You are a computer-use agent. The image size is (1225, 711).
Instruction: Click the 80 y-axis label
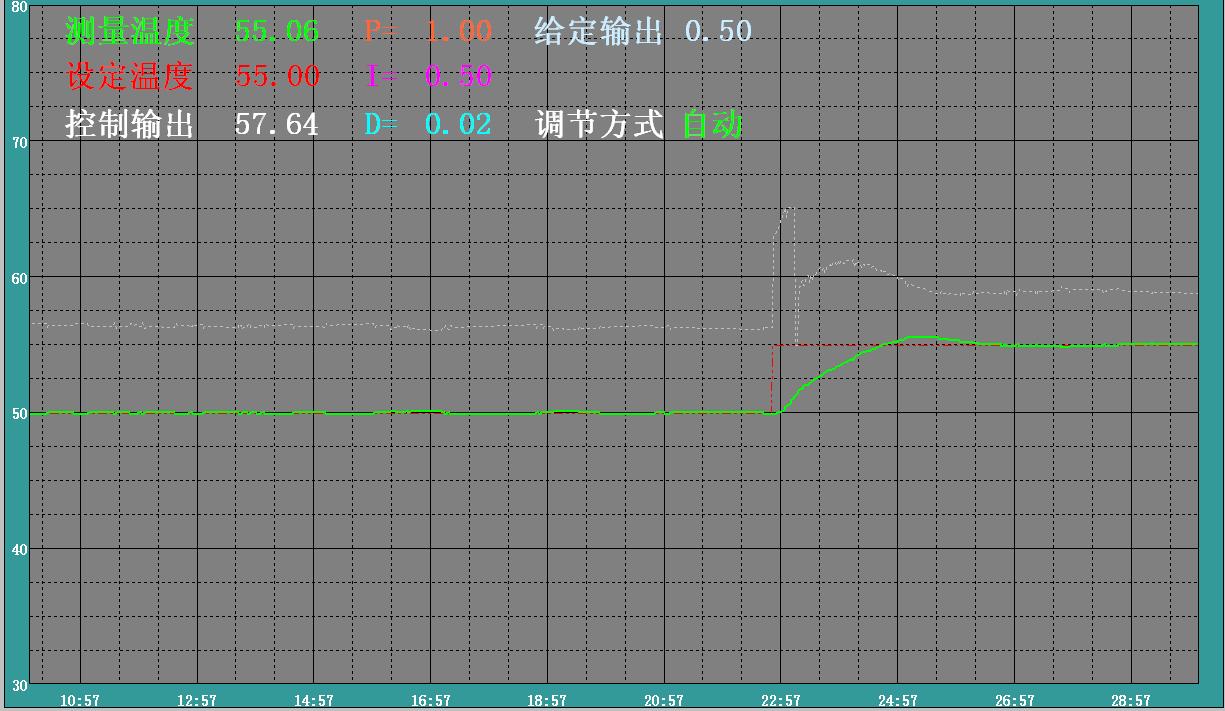coord(19,6)
